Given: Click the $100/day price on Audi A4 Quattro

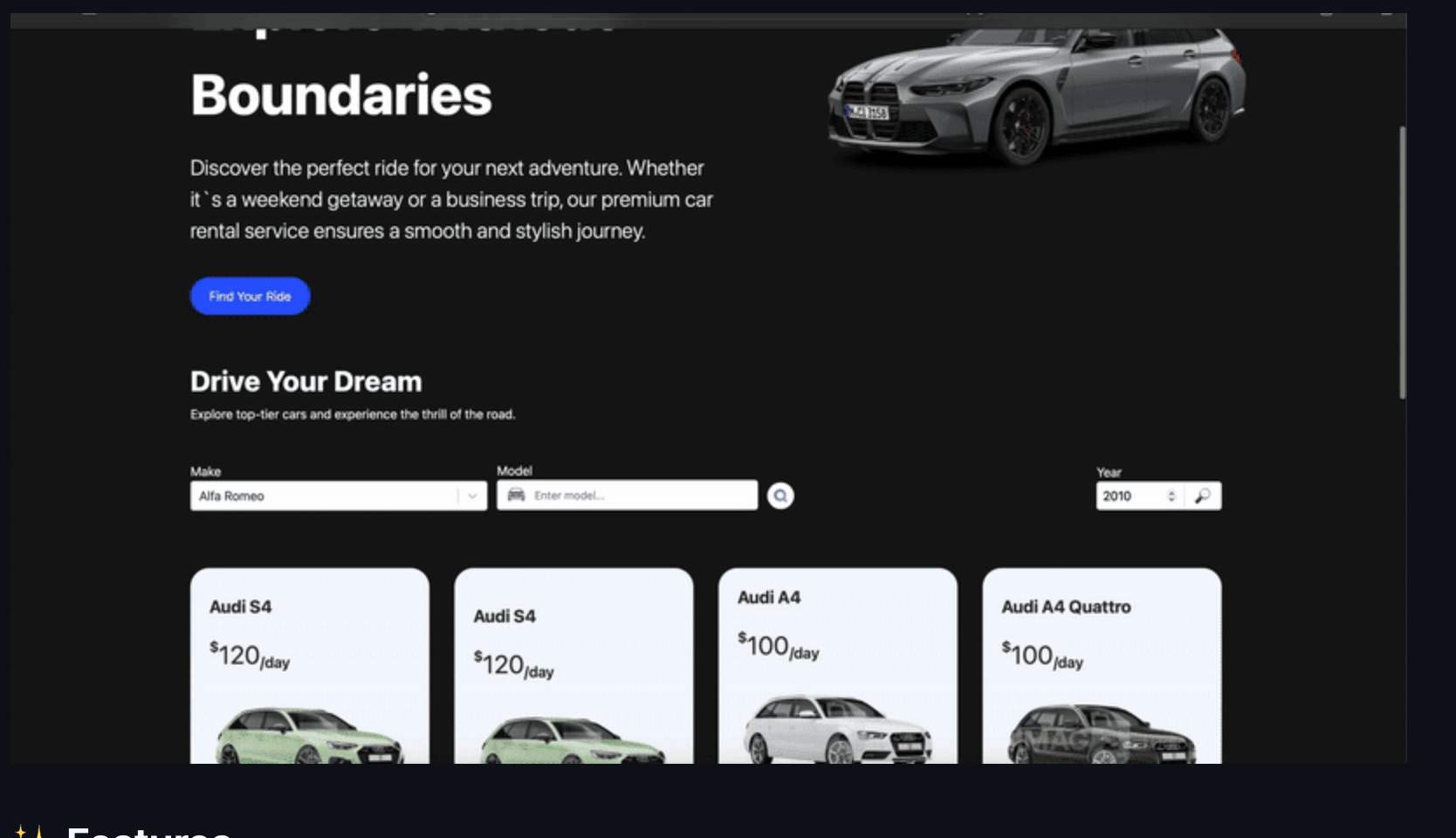Looking at the screenshot, I should [1042, 656].
